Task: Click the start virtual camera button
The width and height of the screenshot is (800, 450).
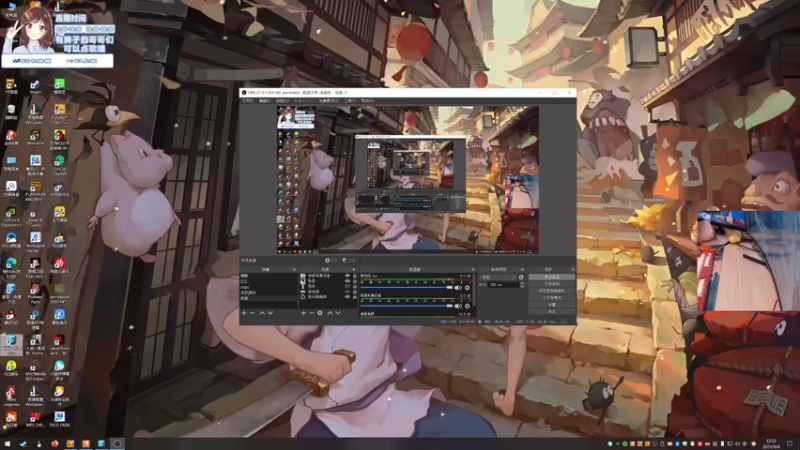Action: point(552,290)
